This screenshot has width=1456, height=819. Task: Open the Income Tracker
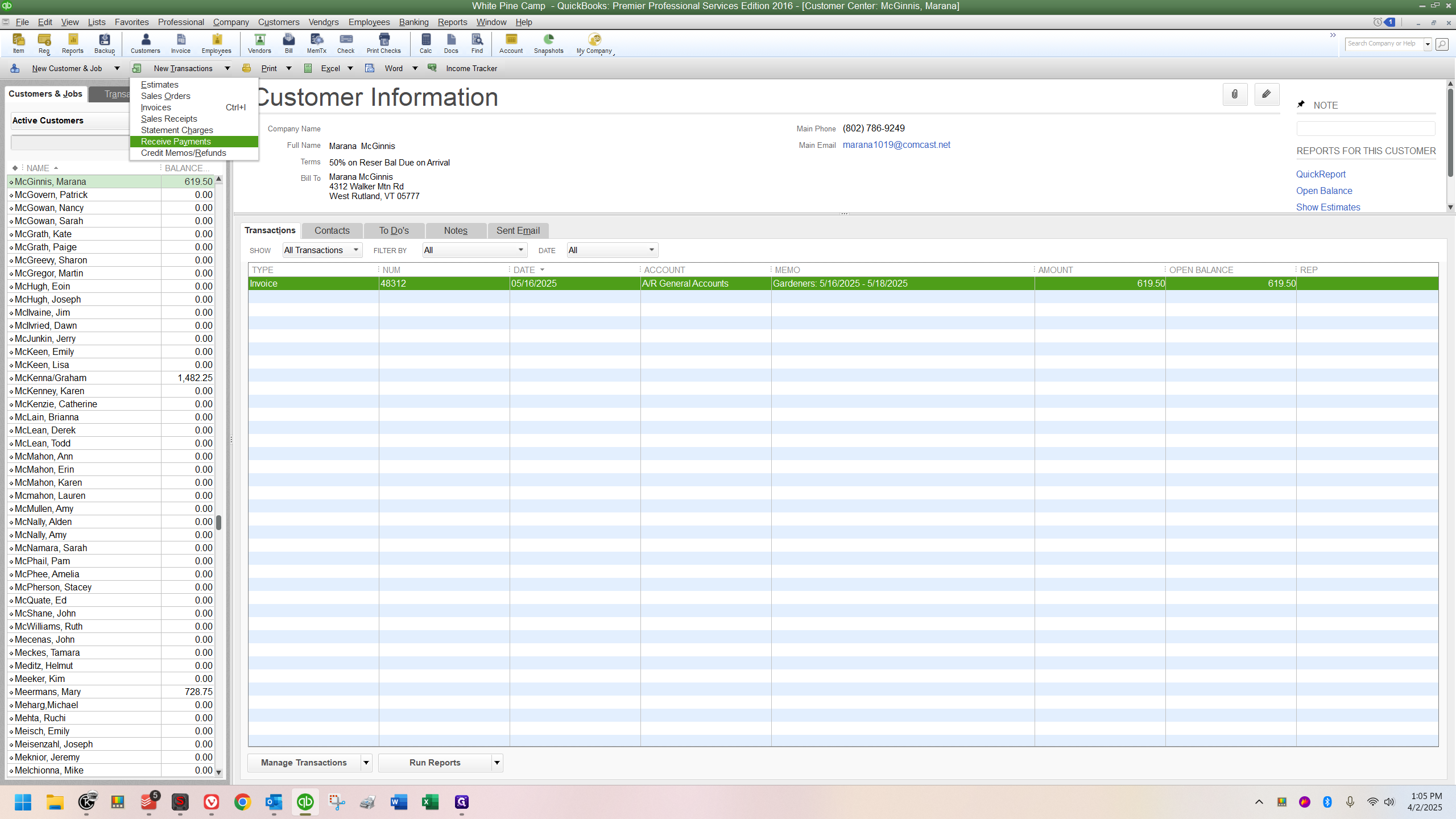pos(471,68)
